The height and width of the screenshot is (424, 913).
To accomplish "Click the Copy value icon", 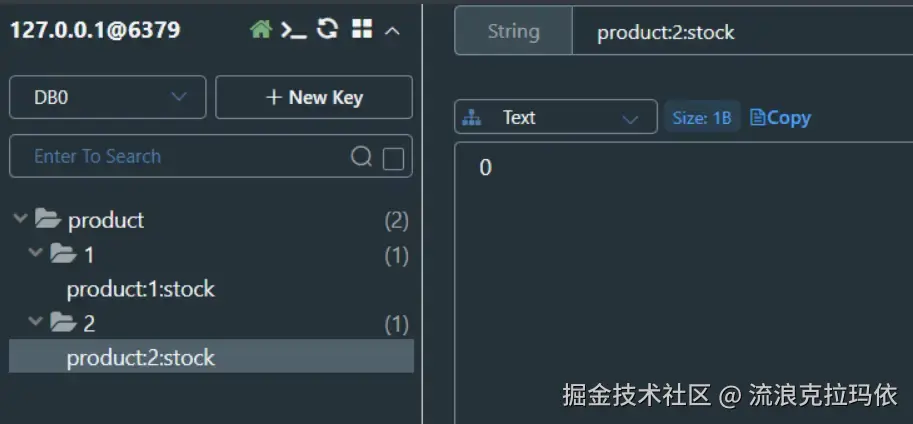I will [x=780, y=118].
